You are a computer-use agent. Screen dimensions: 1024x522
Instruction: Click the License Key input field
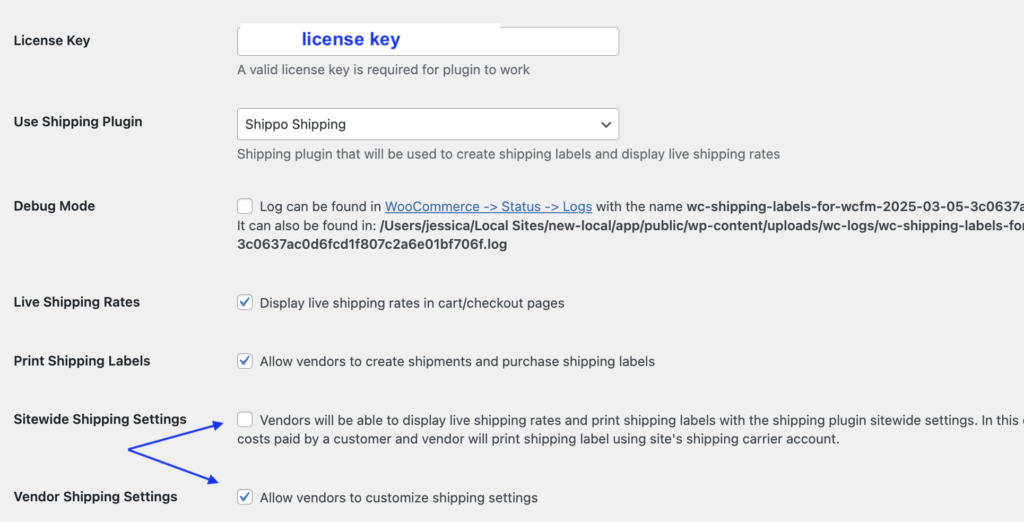[427, 41]
